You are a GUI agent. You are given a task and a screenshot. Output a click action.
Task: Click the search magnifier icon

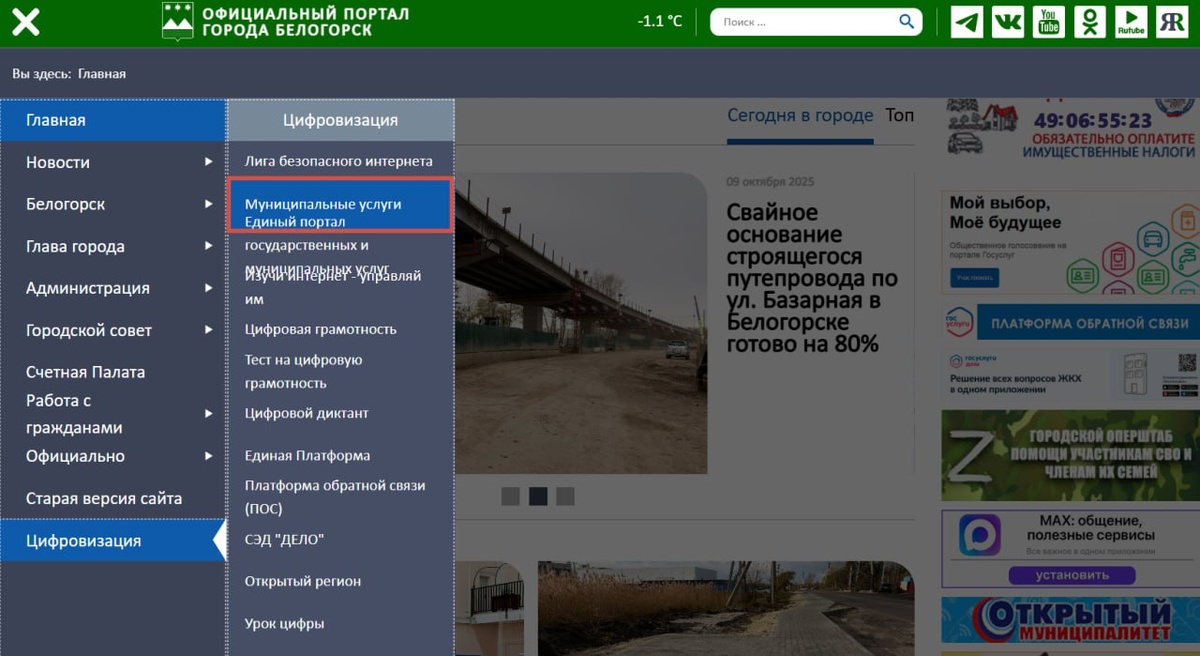pos(906,21)
